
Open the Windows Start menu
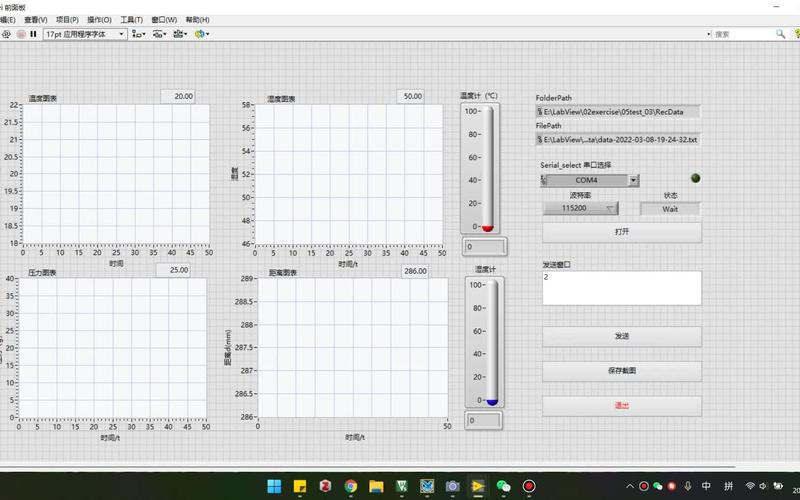274,486
